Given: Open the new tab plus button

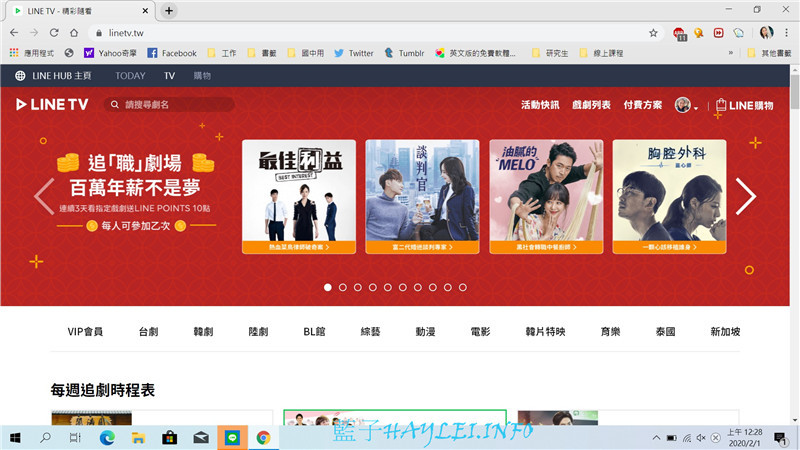Looking at the screenshot, I should [169, 11].
